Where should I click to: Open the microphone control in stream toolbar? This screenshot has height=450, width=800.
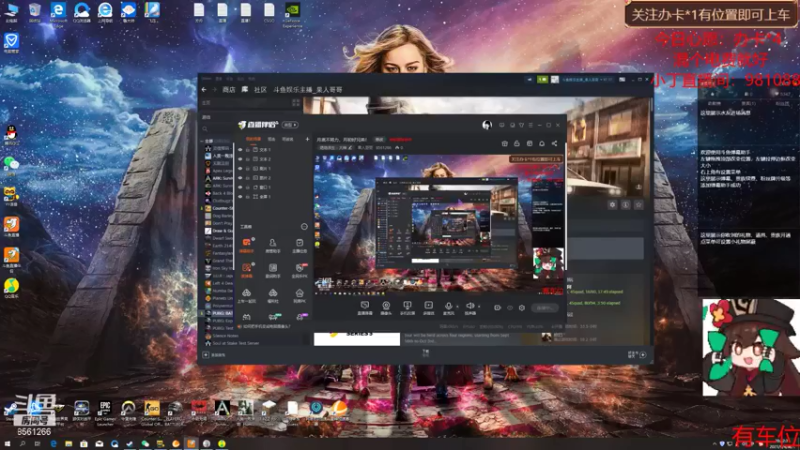click(448, 307)
